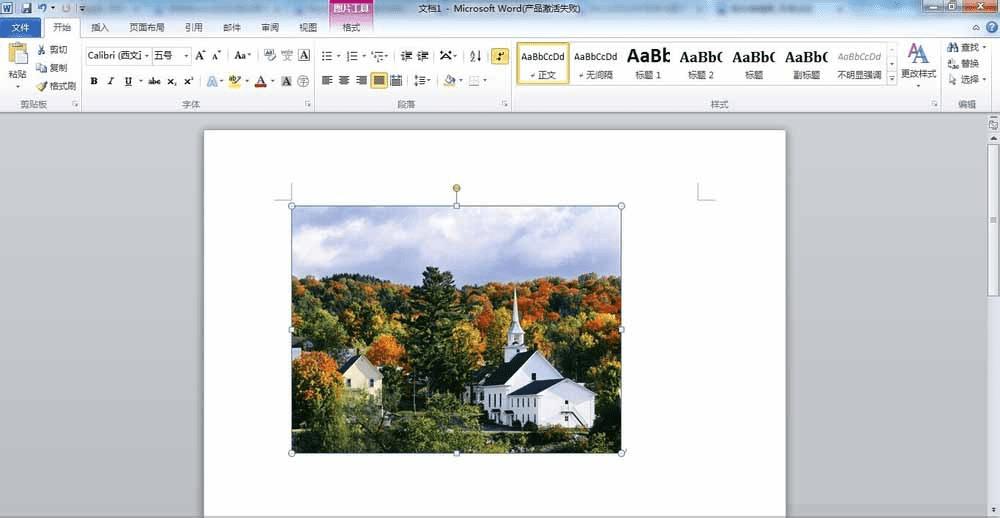Expand the styles gallery More arrow
Image resolution: width=1000 pixels, height=518 pixels.
(892, 78)
